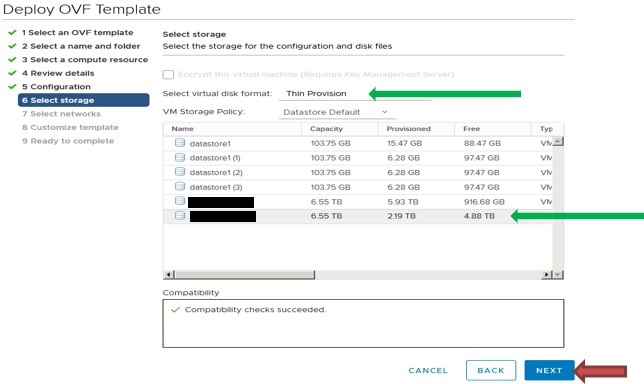Return to step 4 Review details
Image resolution: width=644 pixels, height=384 pixels.
click(58, 73)
